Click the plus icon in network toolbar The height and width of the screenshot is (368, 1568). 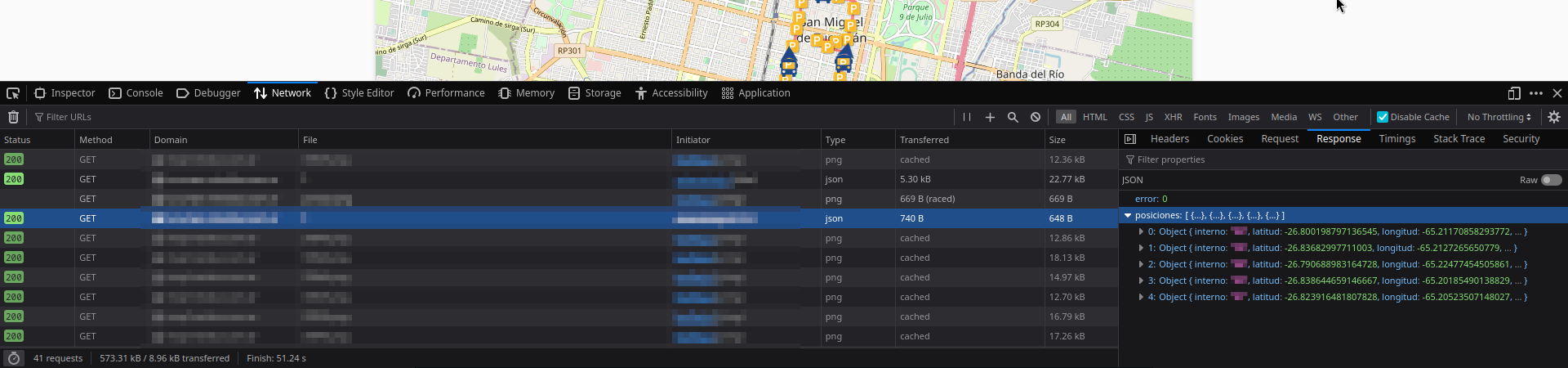point(990,117)
